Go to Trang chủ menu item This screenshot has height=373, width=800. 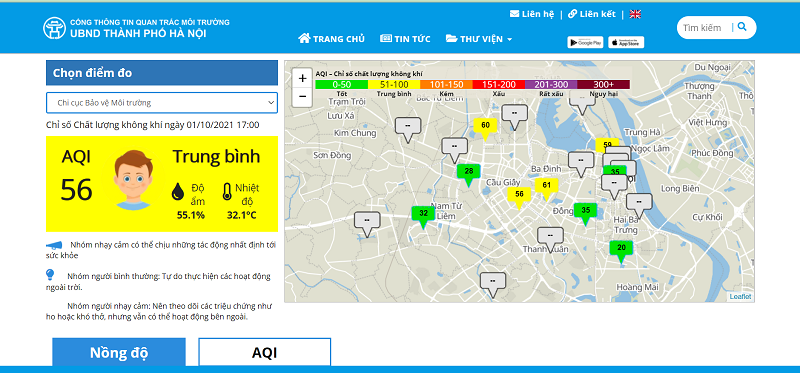332,39
